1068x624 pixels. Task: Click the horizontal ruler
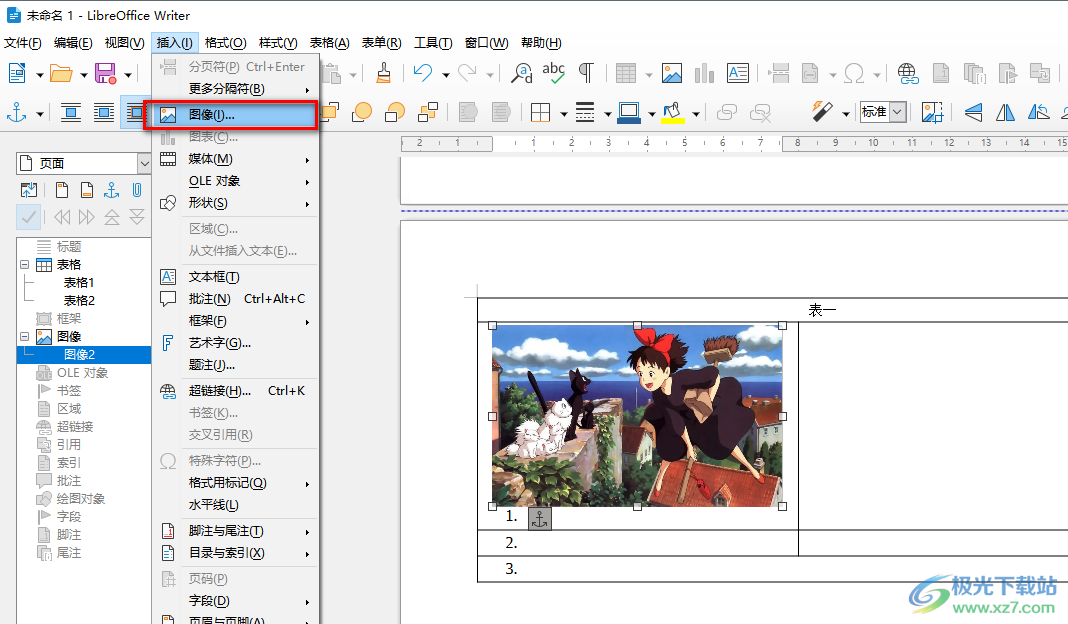coord(734,143)
